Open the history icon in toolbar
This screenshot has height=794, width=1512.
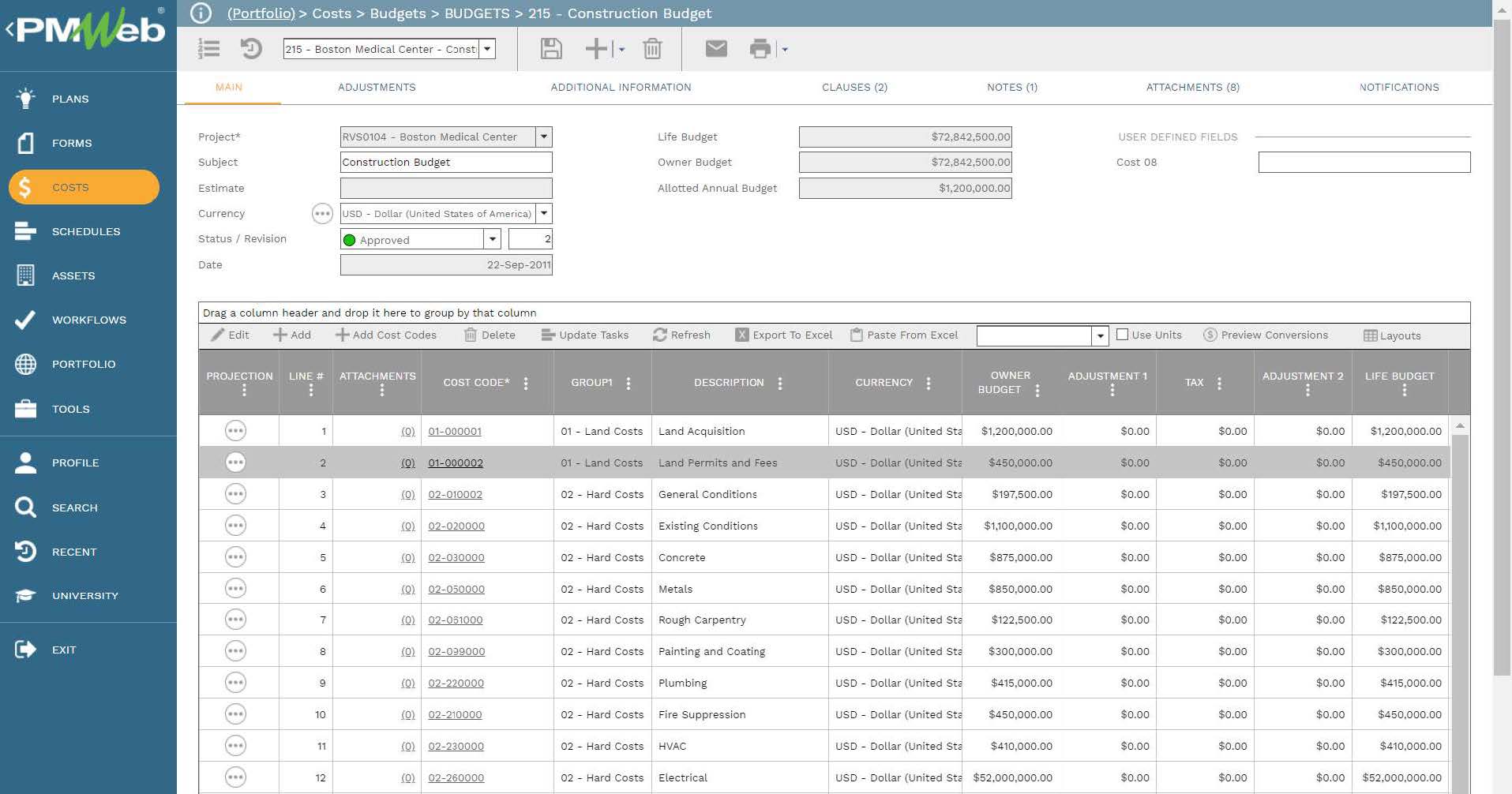pyautogui.click(x=251, y=49)
